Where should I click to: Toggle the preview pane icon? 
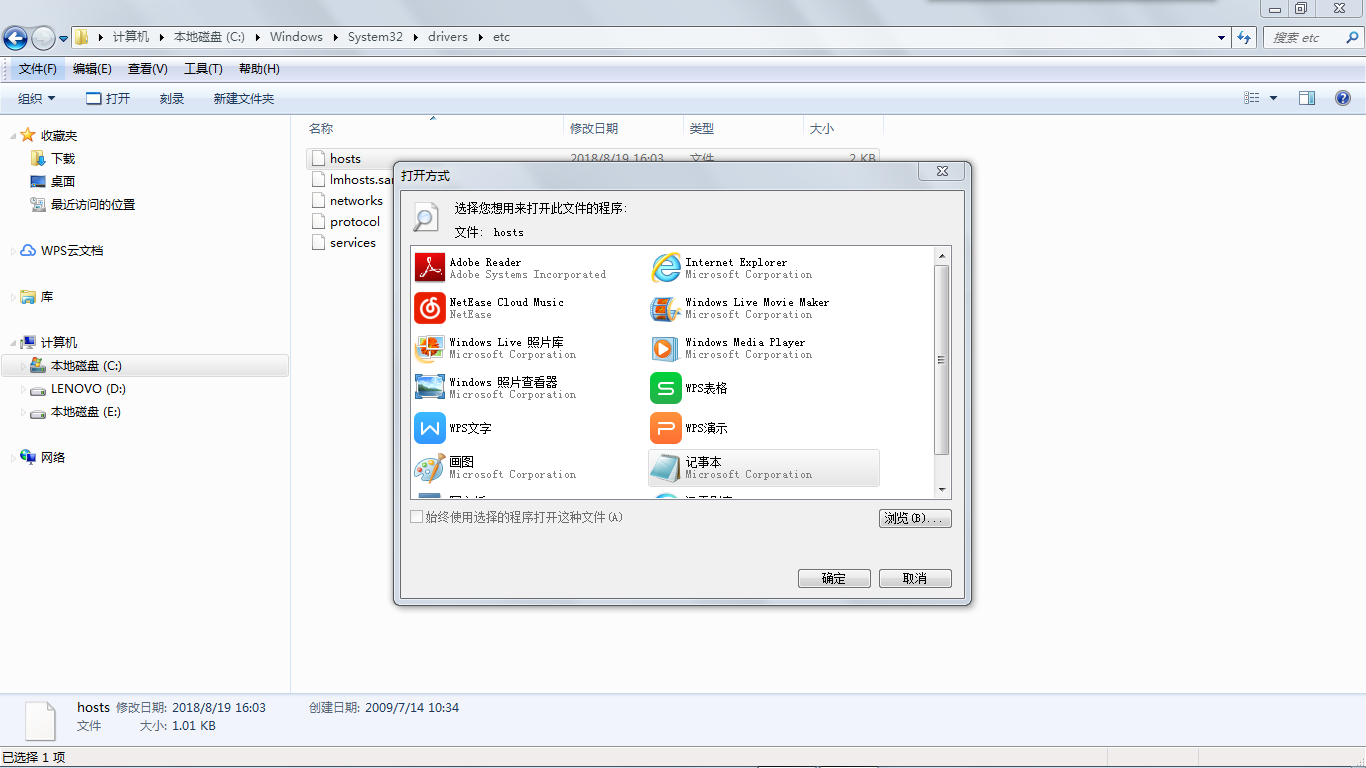(1307, 98)
